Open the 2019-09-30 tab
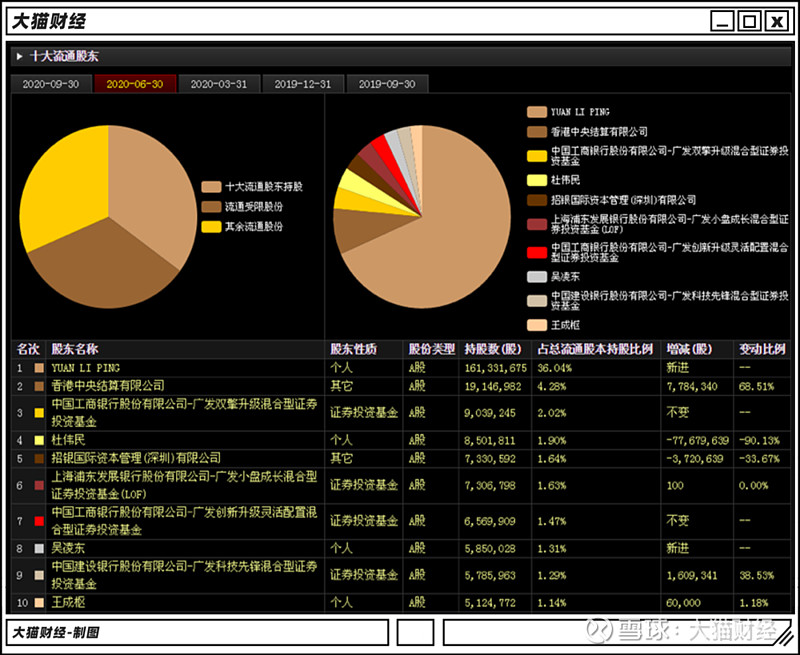This screenshot has width=800, height=655. [387, 84]
